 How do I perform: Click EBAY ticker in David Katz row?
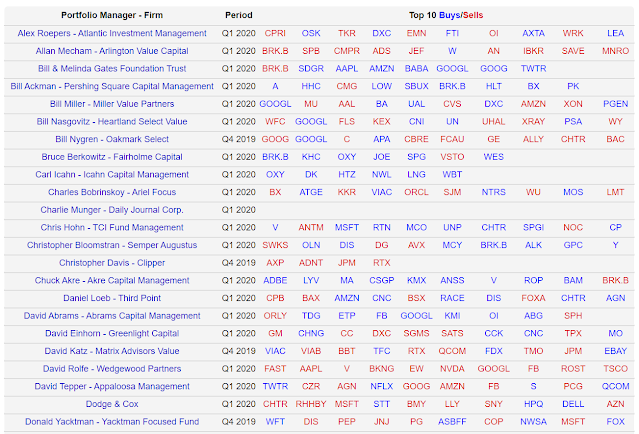tap(615, 351)
